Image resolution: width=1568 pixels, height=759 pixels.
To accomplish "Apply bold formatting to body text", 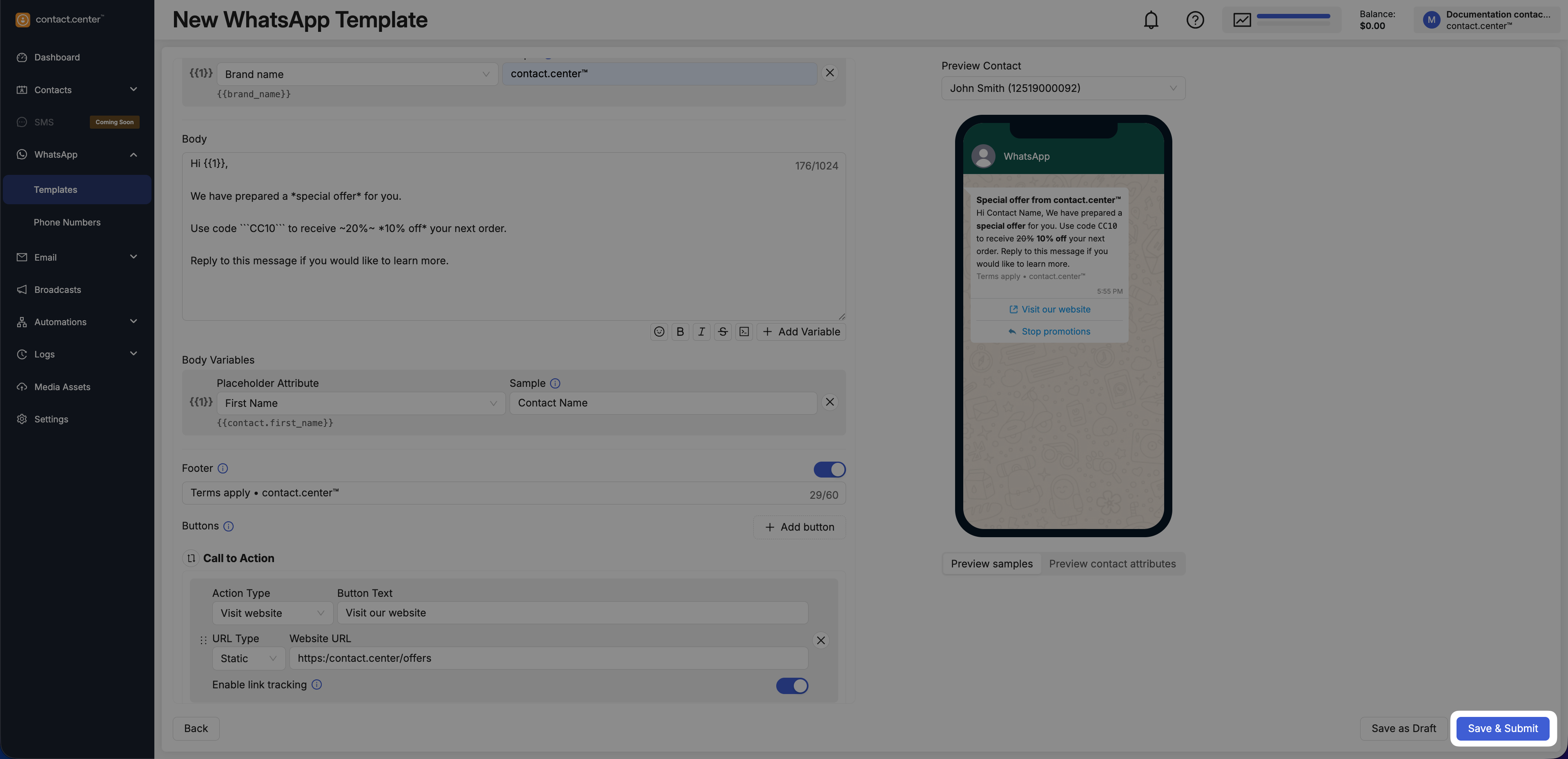I will pyautogui.click(x=680, y=332).
